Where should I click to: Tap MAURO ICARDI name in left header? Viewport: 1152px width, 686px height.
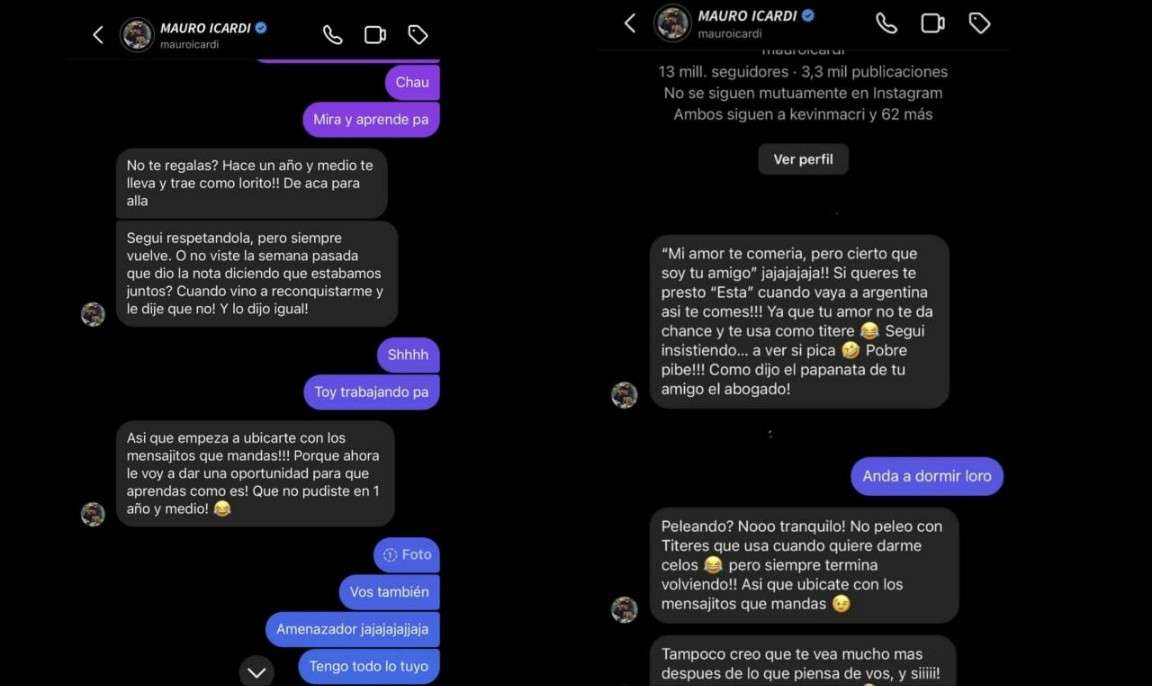coord(206,28)
